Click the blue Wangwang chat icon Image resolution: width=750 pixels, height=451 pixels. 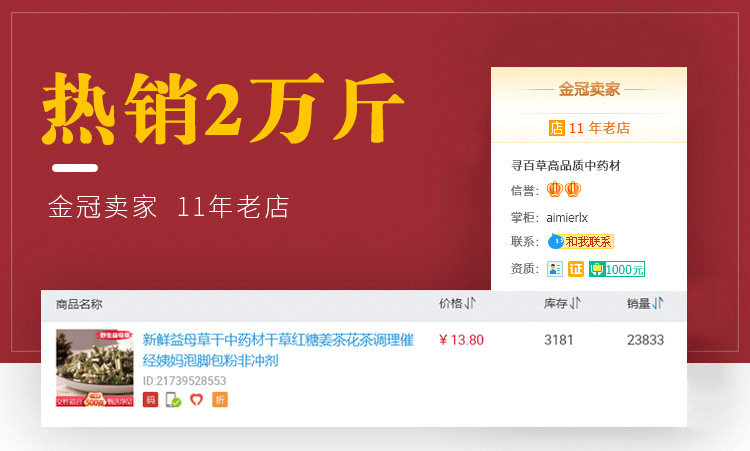[555, 242]
